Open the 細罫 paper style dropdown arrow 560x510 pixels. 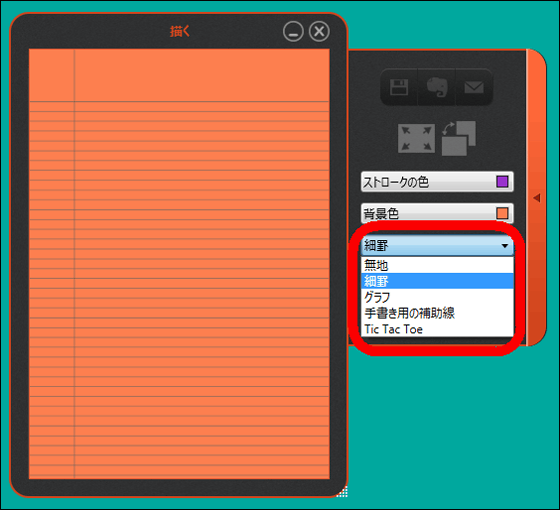(x=505, y=246)
